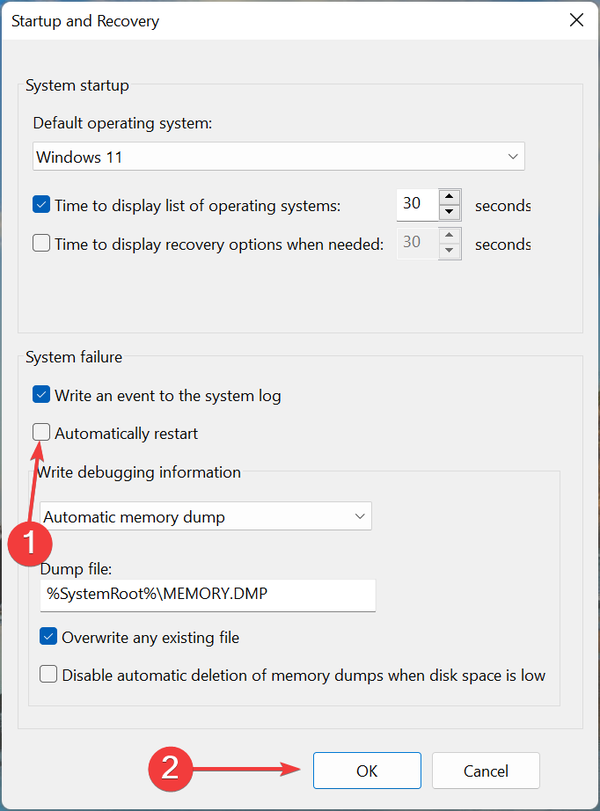Decrease operating system list display time

[x=450, y=212]
